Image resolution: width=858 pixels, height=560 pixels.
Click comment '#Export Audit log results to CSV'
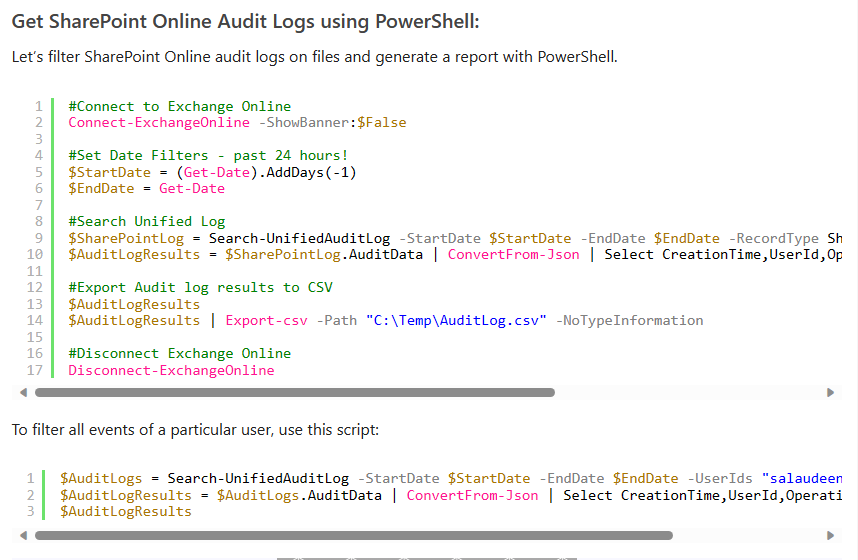(200, 287)
